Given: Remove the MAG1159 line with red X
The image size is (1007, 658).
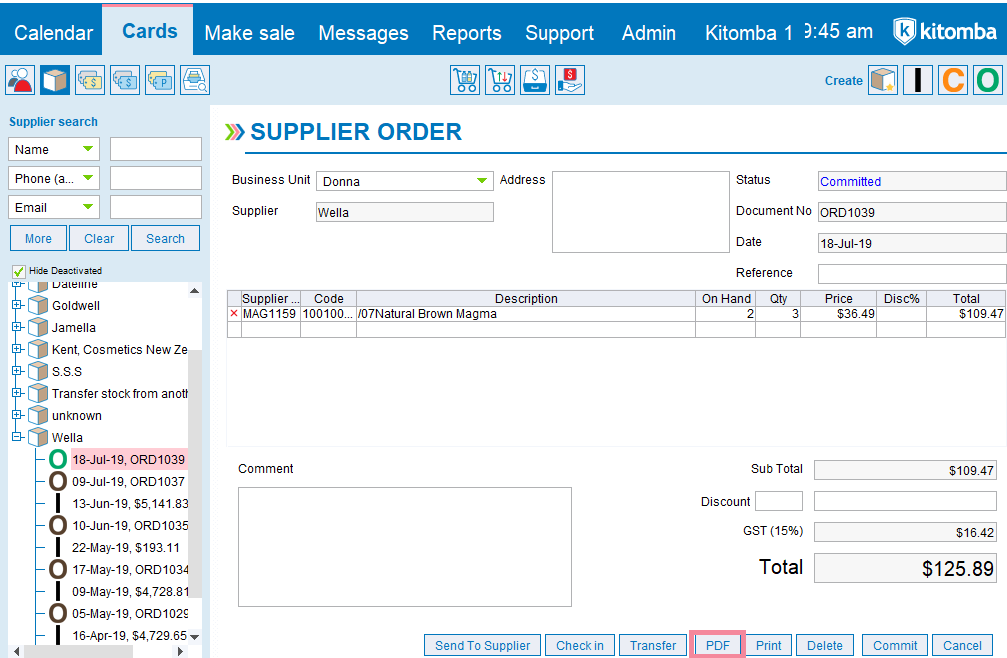Looking at the screenshot, I should (234, 314).
